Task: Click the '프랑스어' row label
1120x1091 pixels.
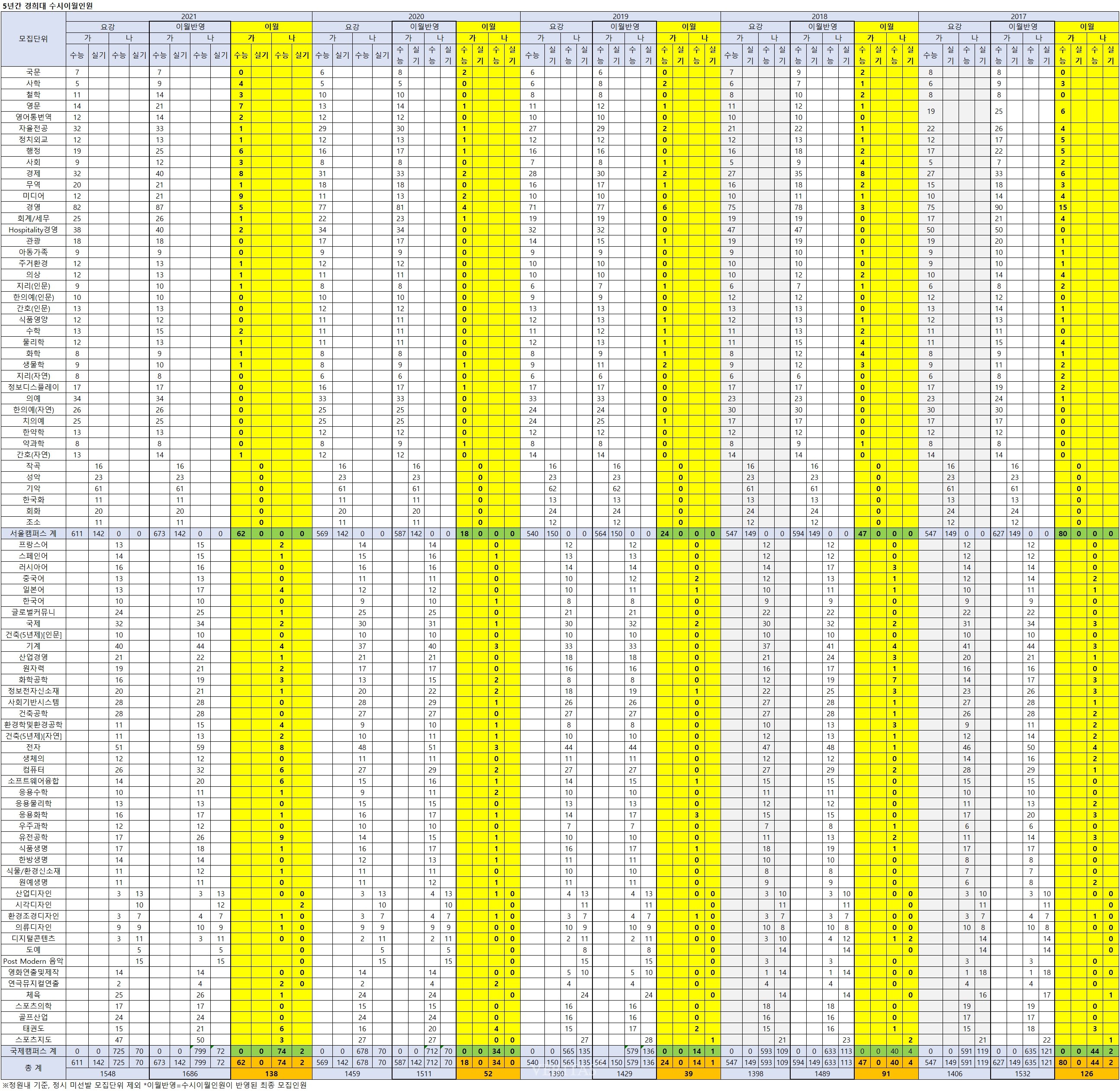Action: tap(33, 545)
